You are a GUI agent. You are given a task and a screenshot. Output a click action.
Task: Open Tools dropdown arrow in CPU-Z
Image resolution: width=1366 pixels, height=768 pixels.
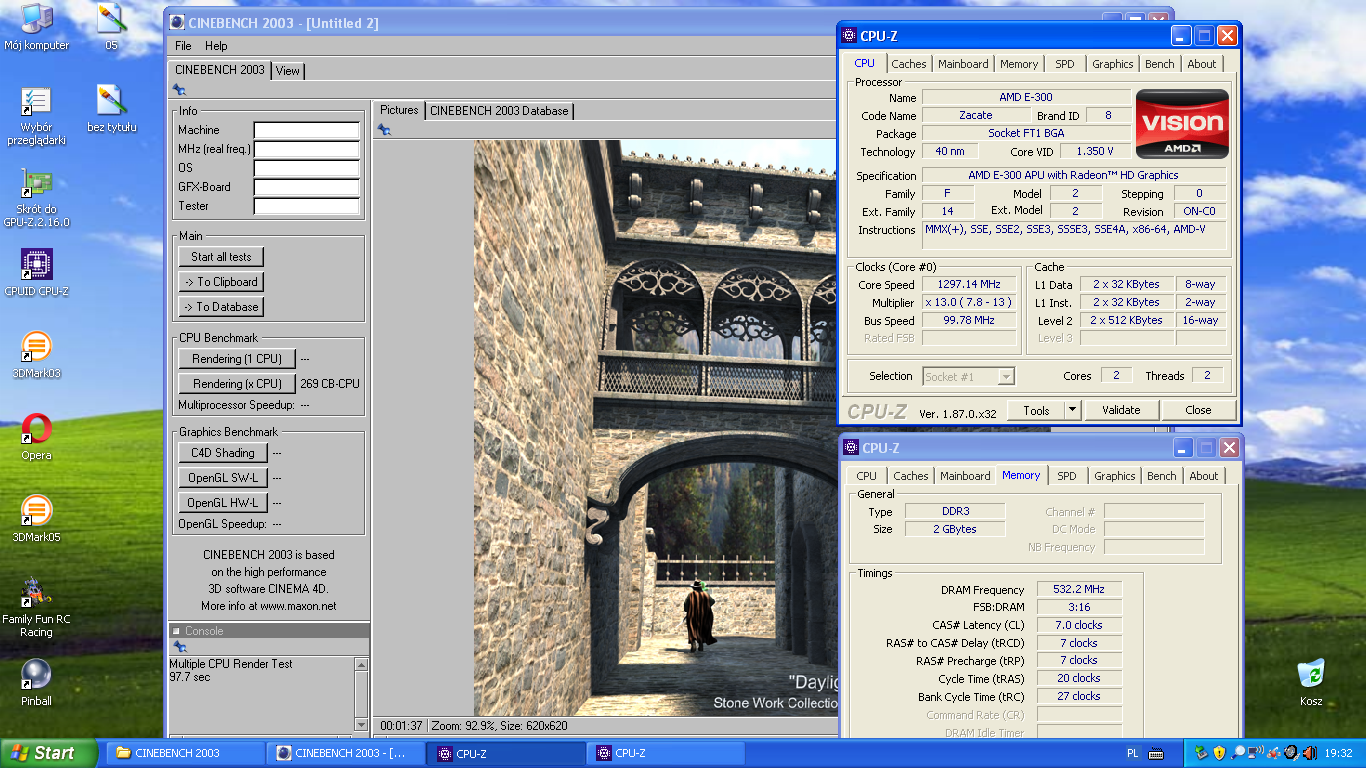[x=1072, y=410]
